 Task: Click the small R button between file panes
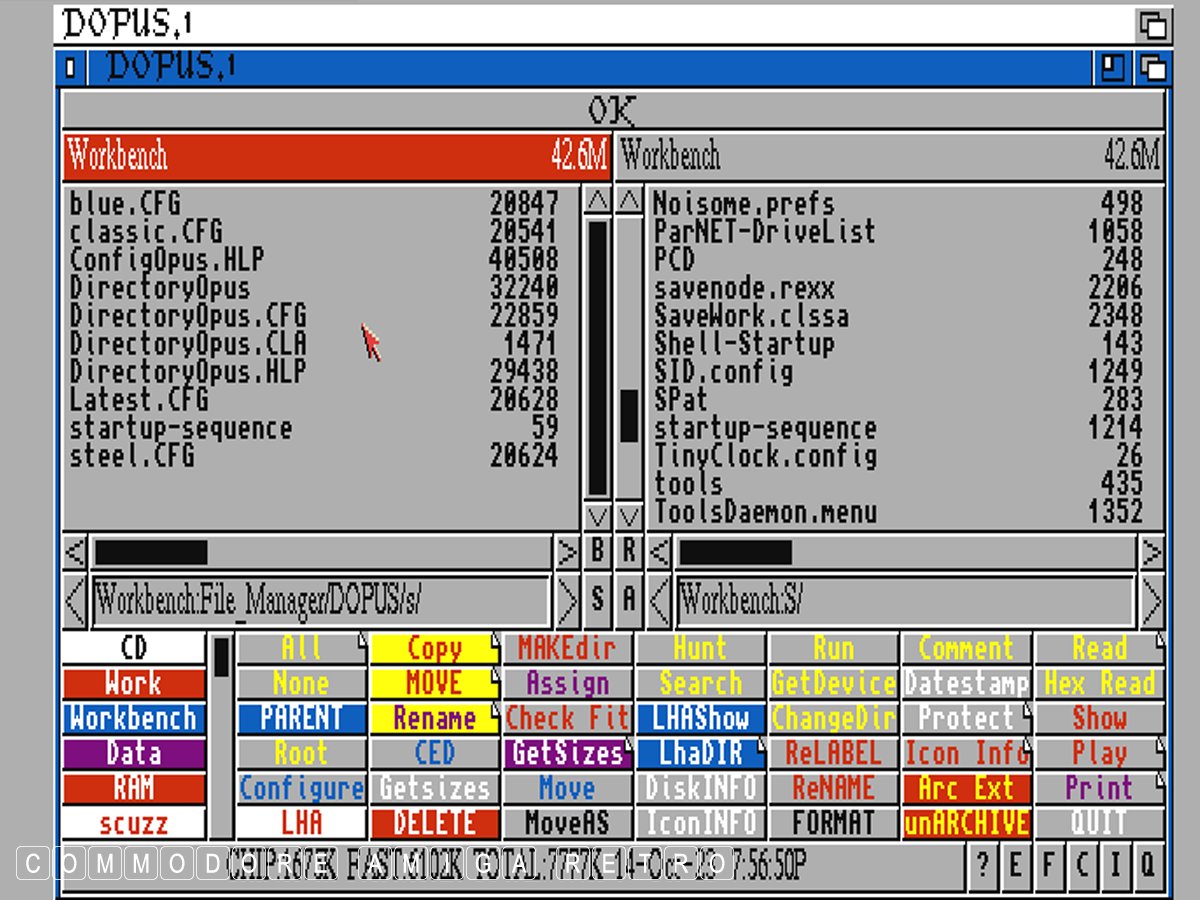coord(629,551)
